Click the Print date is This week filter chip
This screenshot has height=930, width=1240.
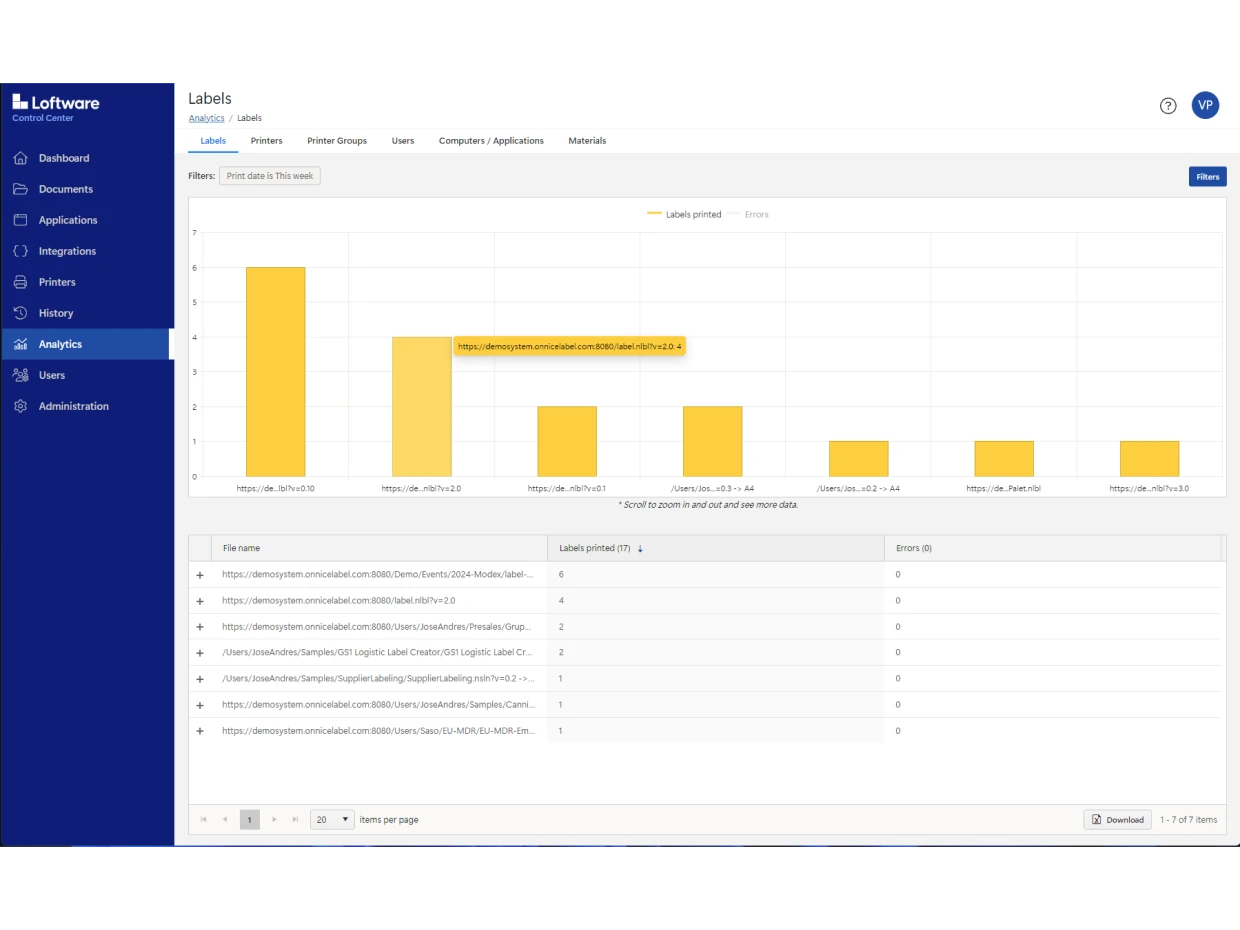pos(270,176)
